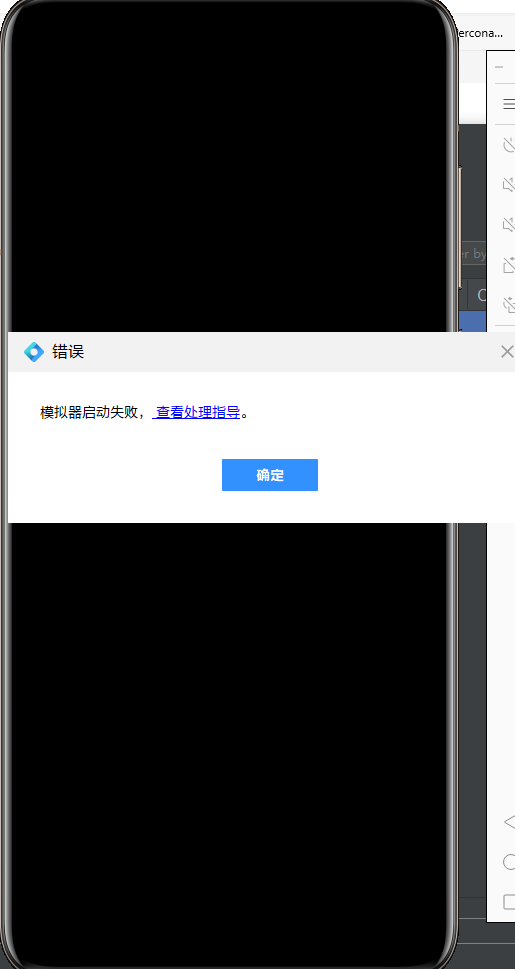The width and height of the screenshot is (515, 969).
Task: Tap the square Recent apps icon
Action: point(509,902)
